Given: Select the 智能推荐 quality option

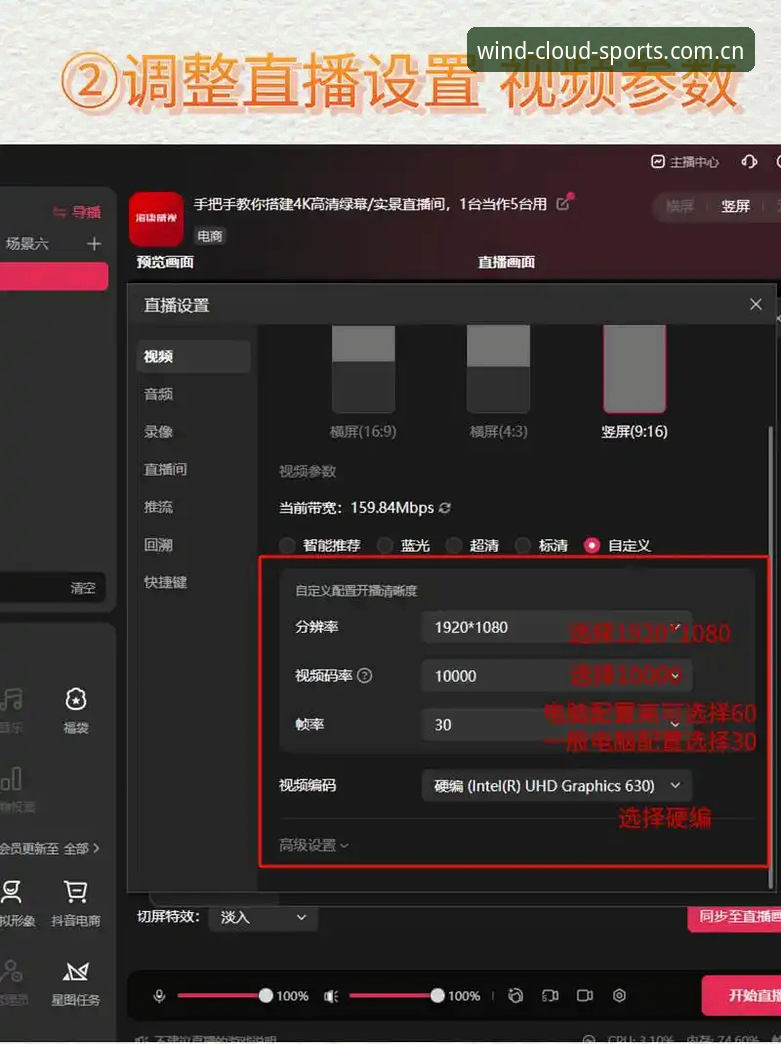Looking at the screenshot, I should [320, 545].
